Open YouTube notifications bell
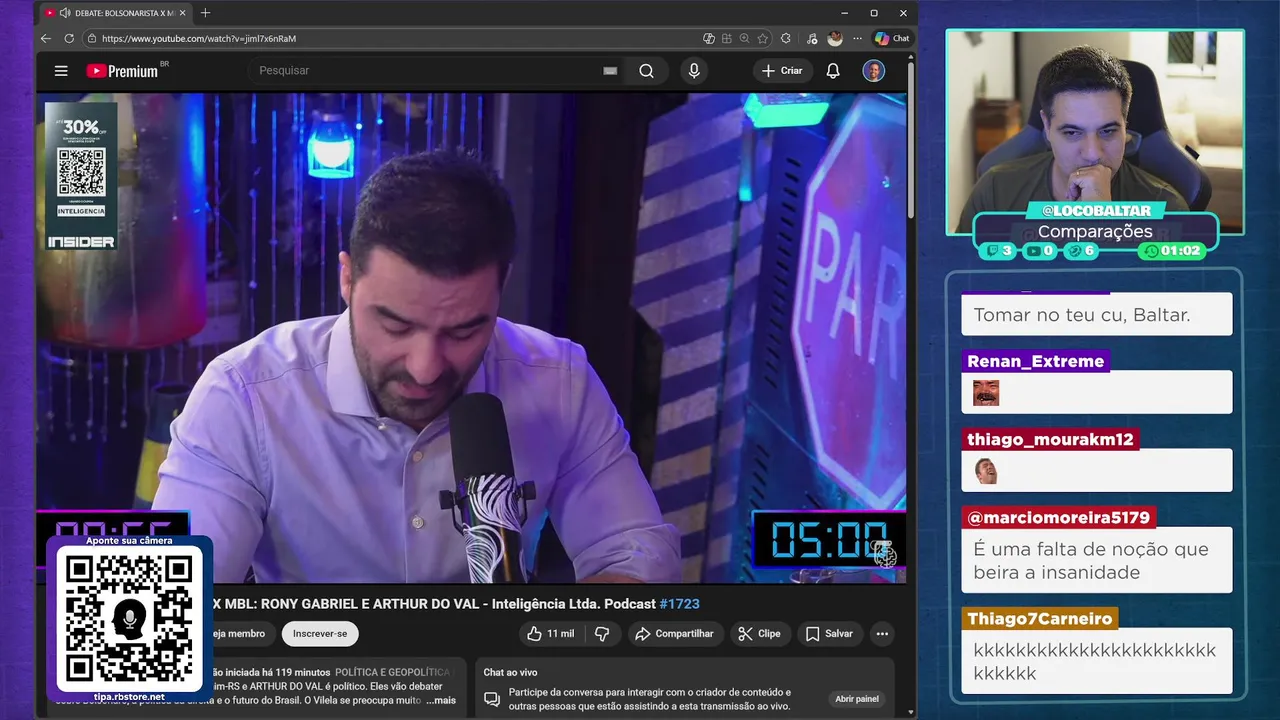The image size is (1280, 720). point(833,71)
